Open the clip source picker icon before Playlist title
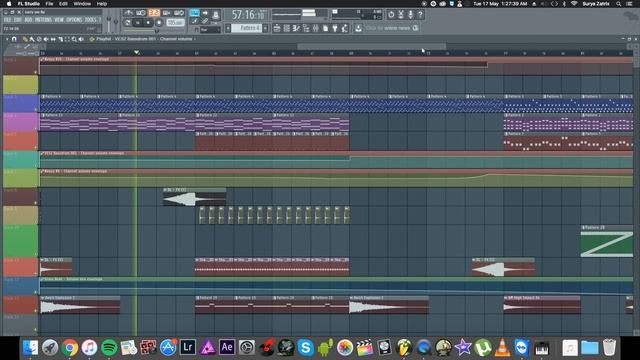Screen dimensions: 640x360 92,39
